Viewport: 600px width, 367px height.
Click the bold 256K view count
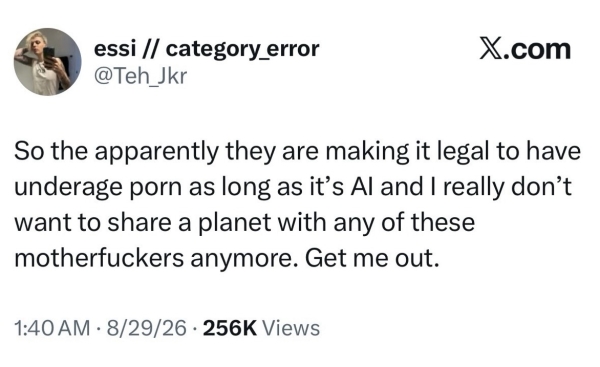230,328
